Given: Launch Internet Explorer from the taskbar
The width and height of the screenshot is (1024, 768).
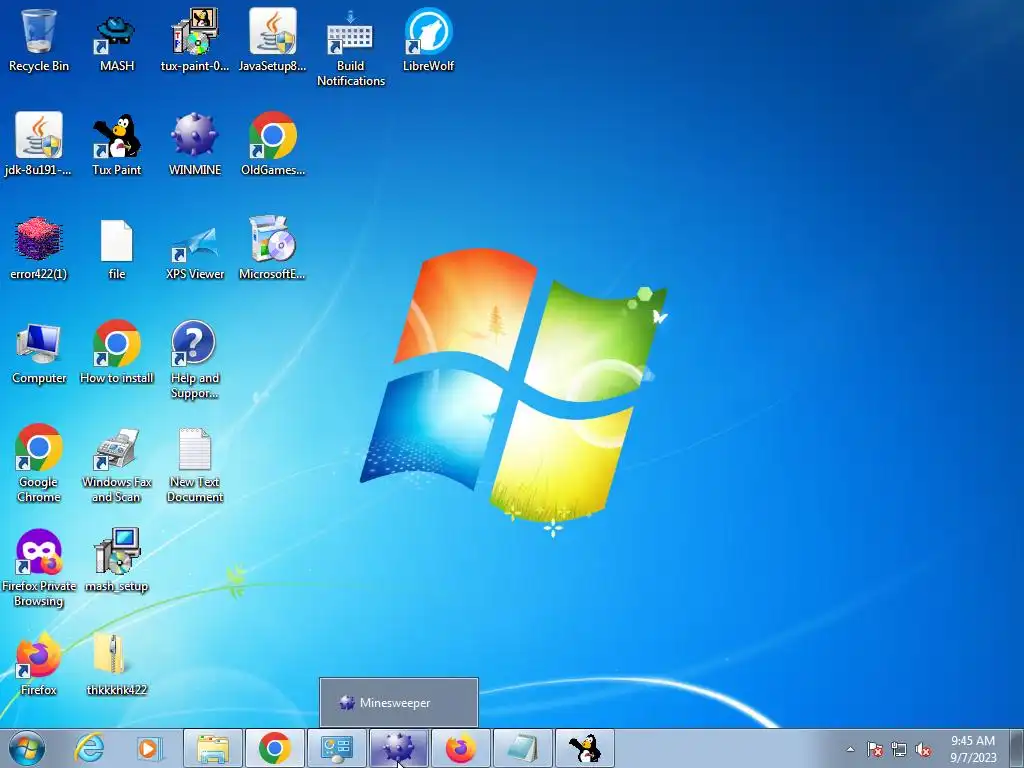Looking at the screenshot, I should point(89,748).
